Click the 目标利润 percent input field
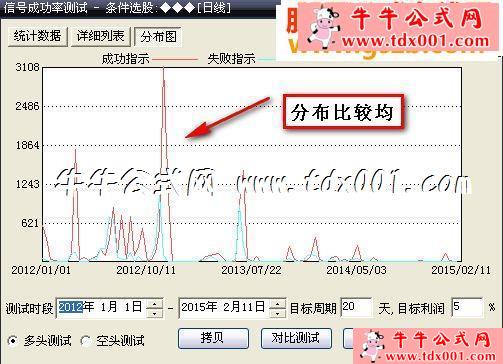The image size is (503, 364). pyautogui.click(x=467, y=307)
